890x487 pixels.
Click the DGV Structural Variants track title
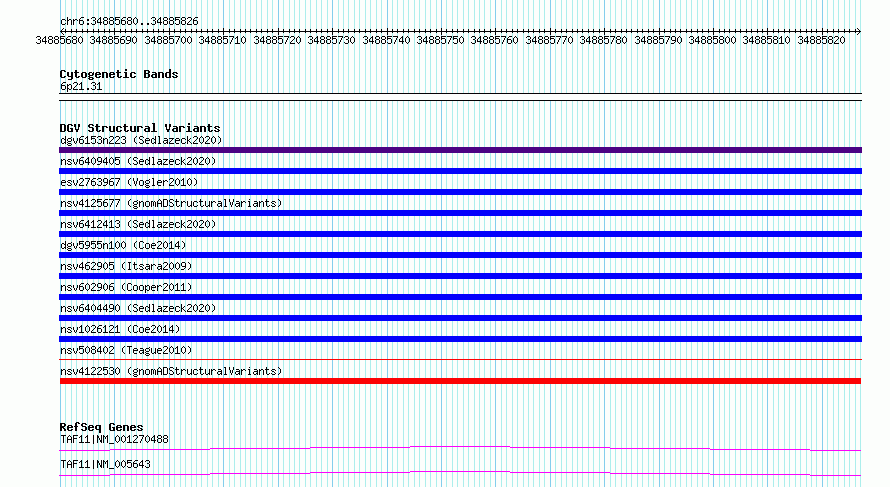[140, 128]
